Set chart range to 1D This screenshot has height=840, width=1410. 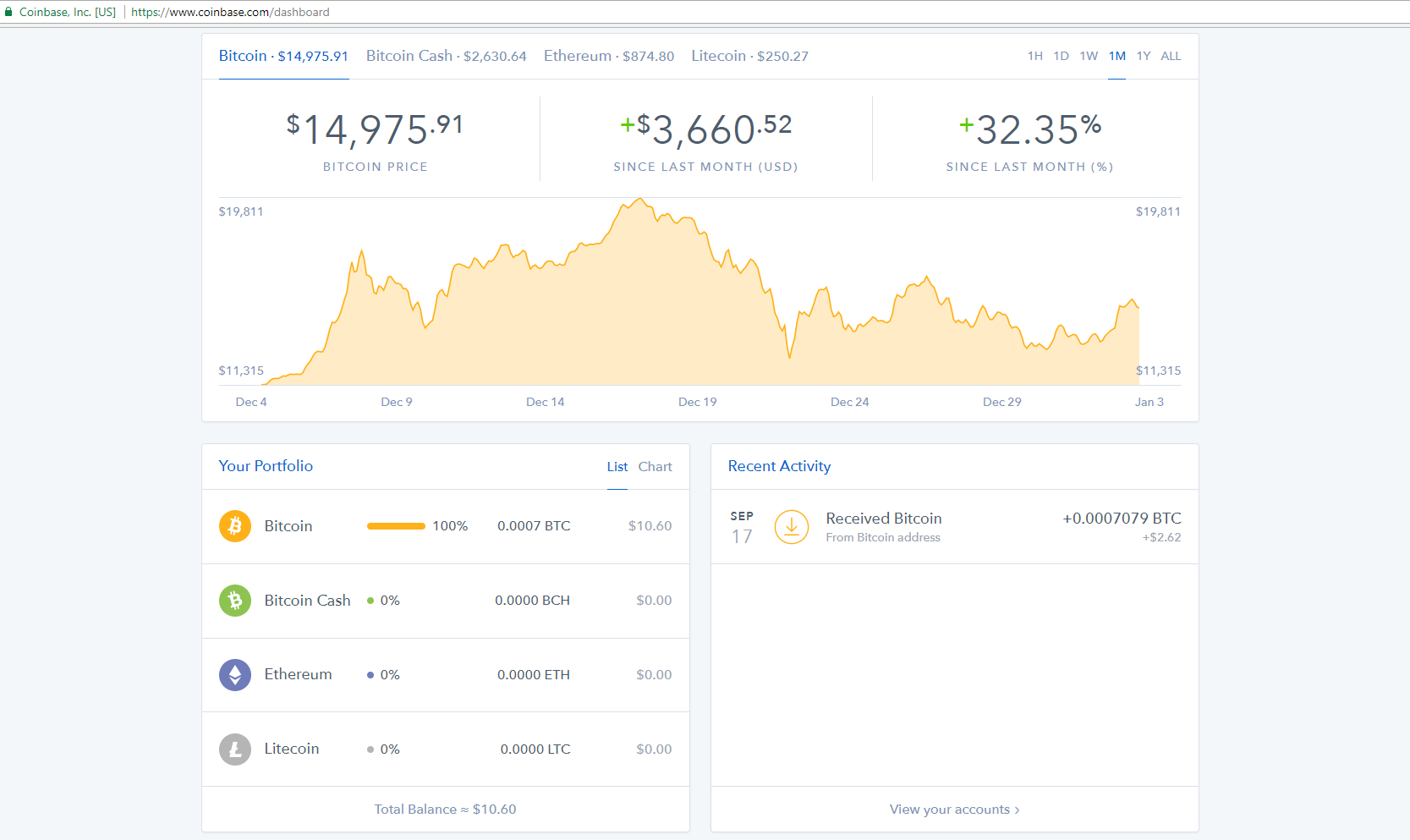pyautogui.click(x=1062, y=56)
